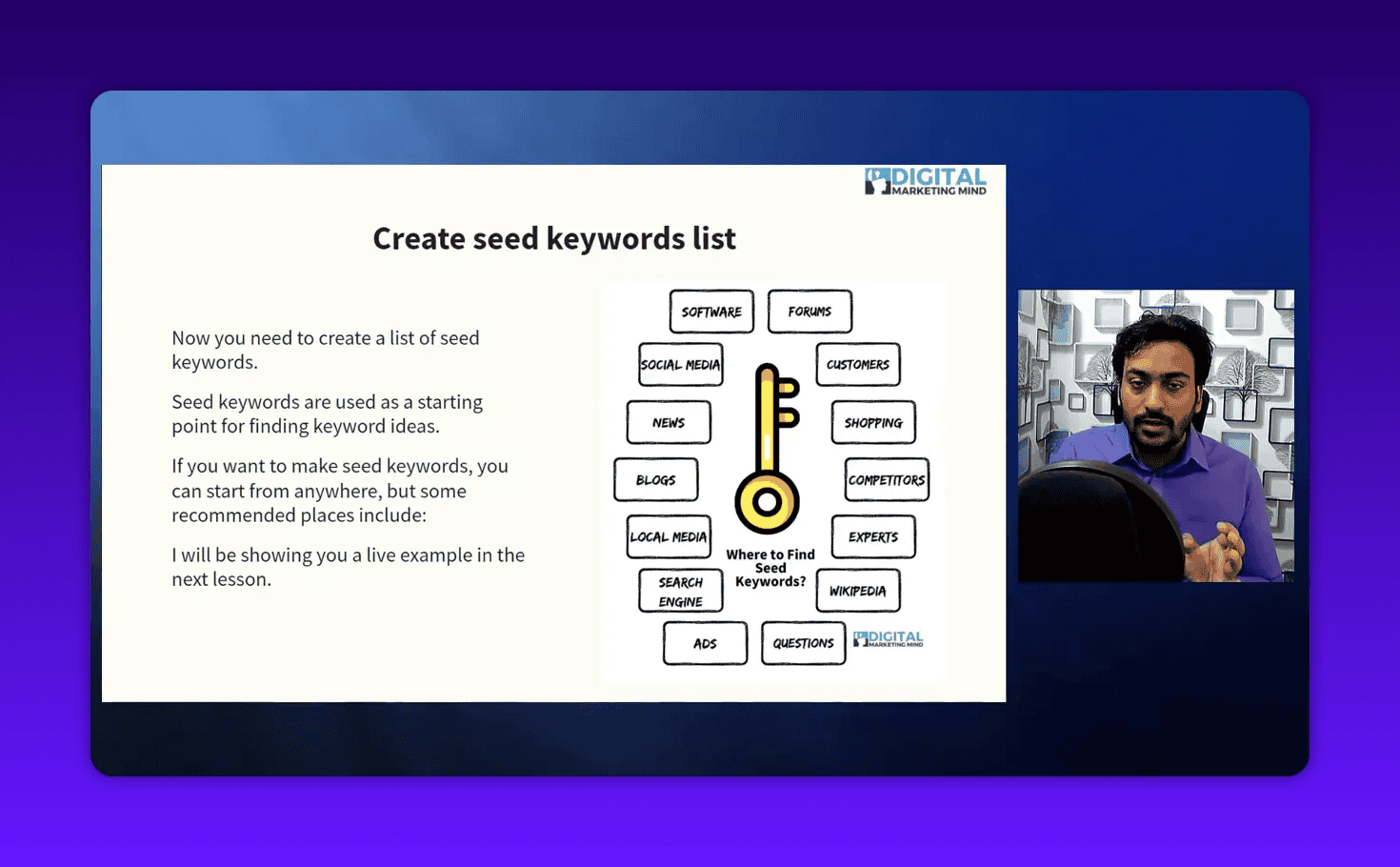Image resolution: width=1400 pixels, height=867 pixels.
Task: Enable the COMPETITORS source option
Action: [x=886, y=479]
